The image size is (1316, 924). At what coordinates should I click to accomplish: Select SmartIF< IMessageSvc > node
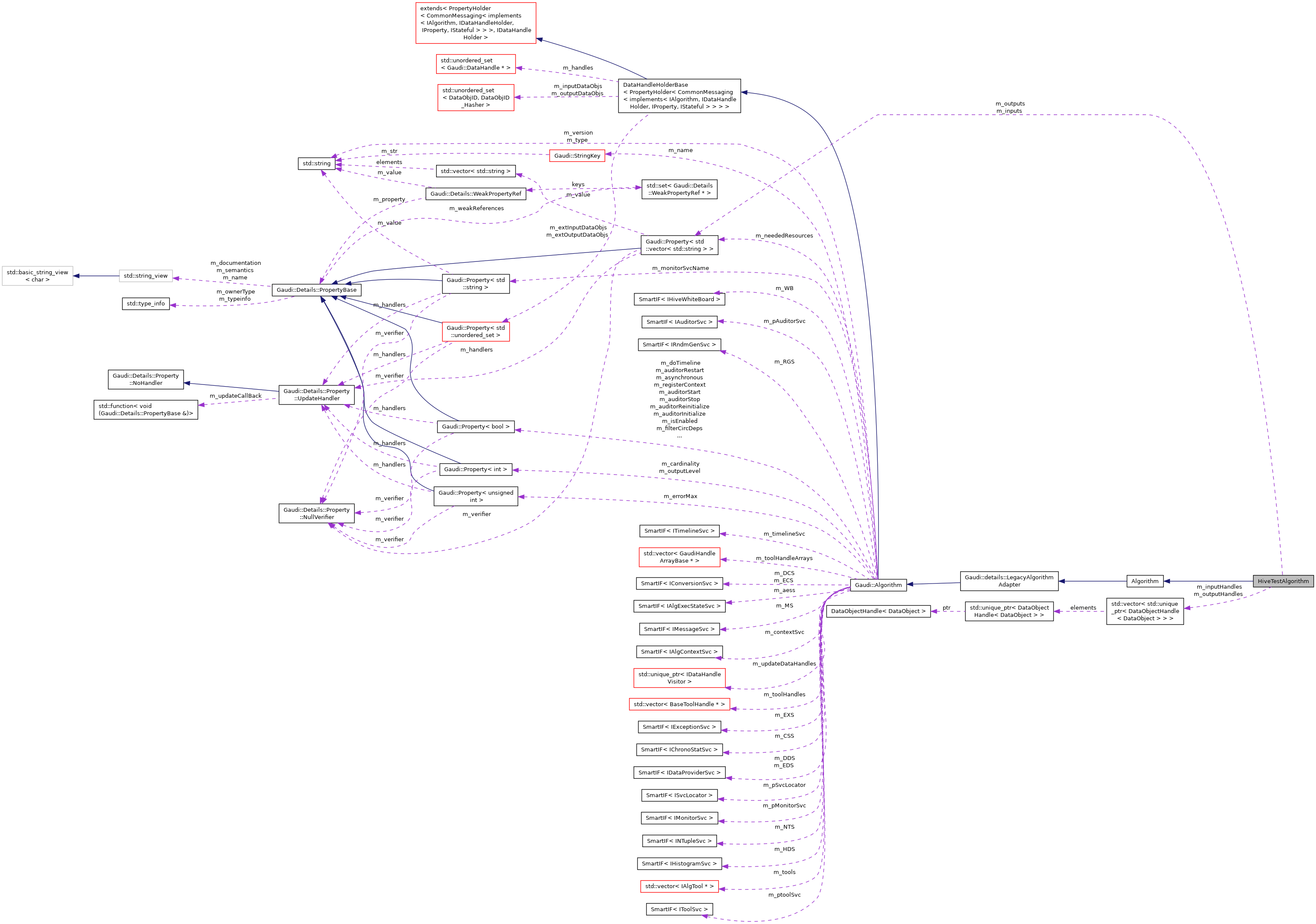679,629
